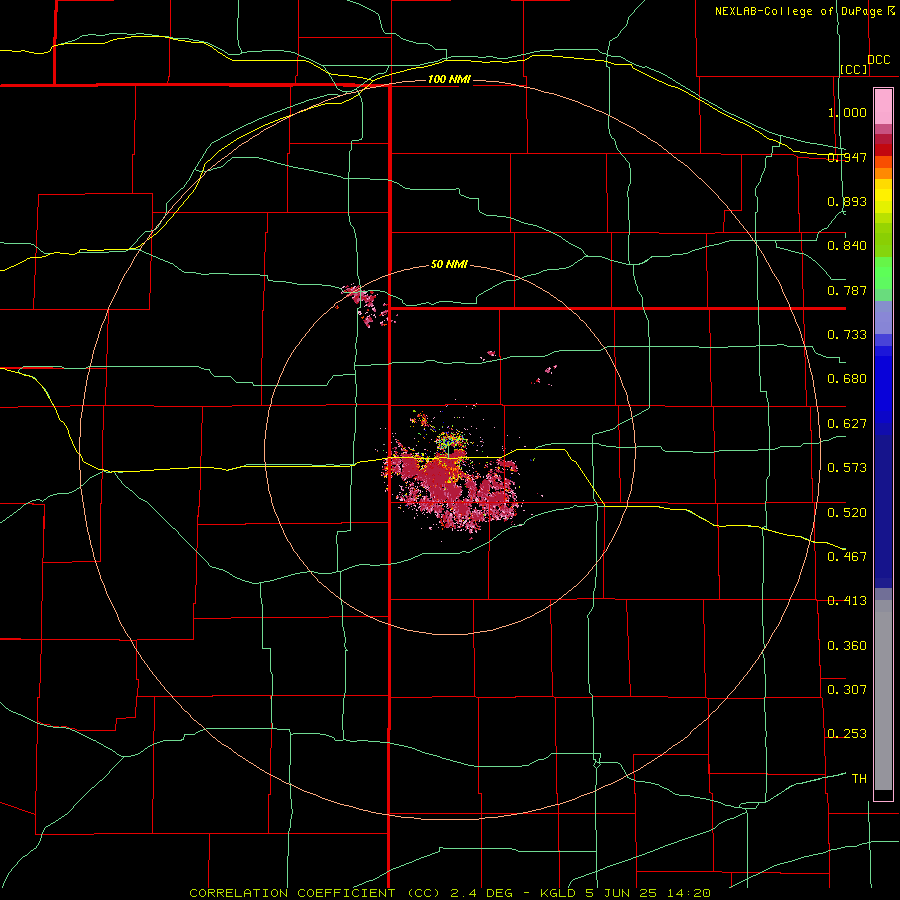Click the 0.947 legend value
Viewport: 900px width, 900px height.
[847, 157]
